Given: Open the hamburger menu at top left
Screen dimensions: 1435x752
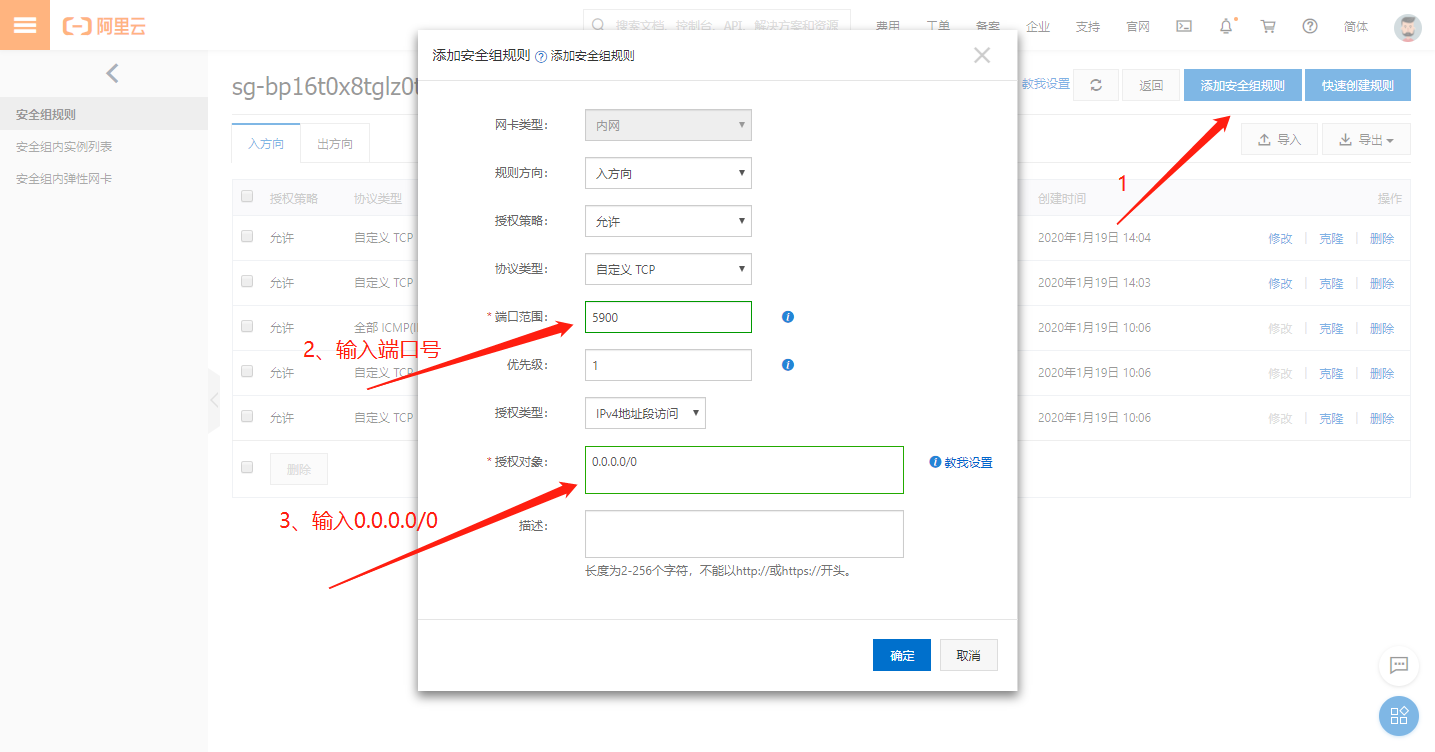Looking at the screenshot, I should 26,23.
